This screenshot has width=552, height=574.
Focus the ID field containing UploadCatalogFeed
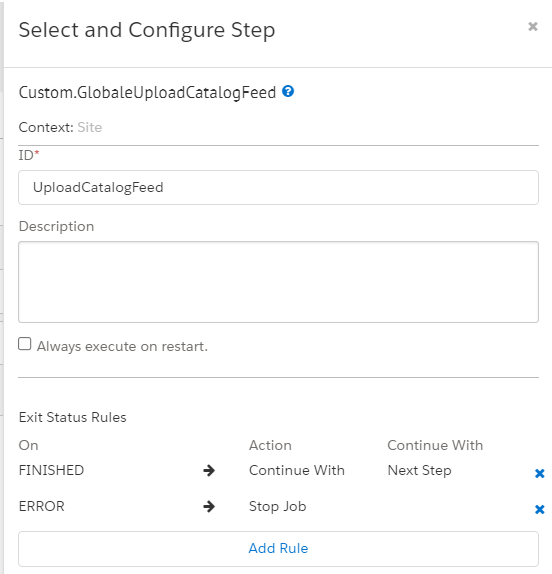pos(278,187)
